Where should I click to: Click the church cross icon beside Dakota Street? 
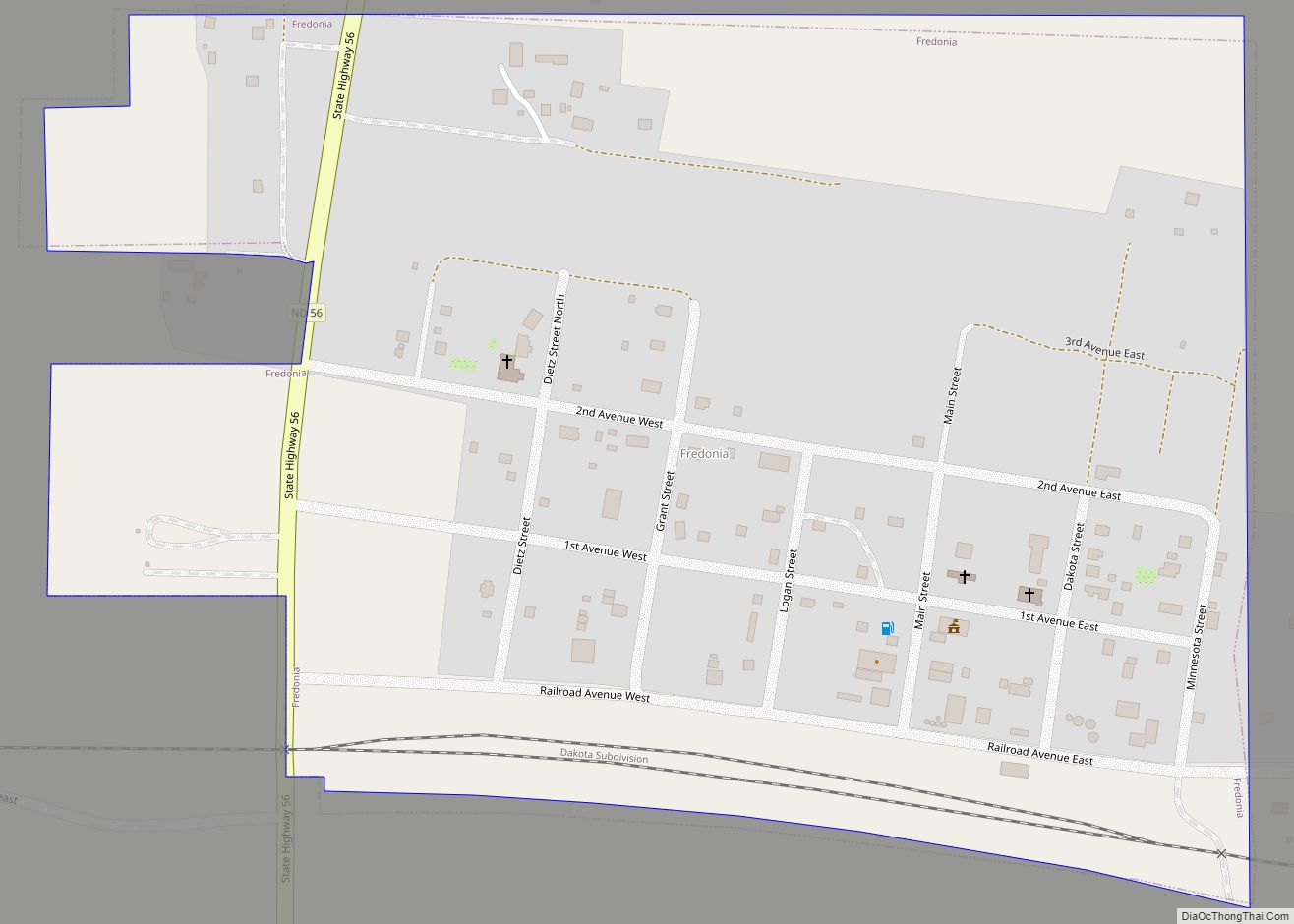(x=1029, y=595)
